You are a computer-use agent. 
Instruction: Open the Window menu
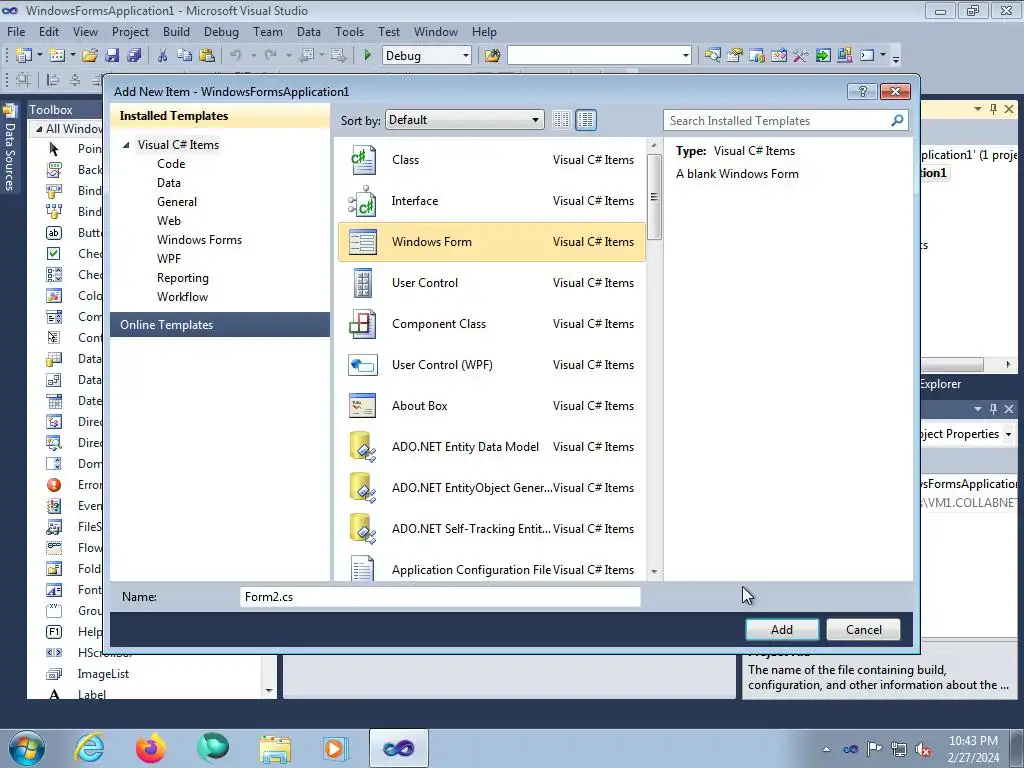[x=436, y=32]
